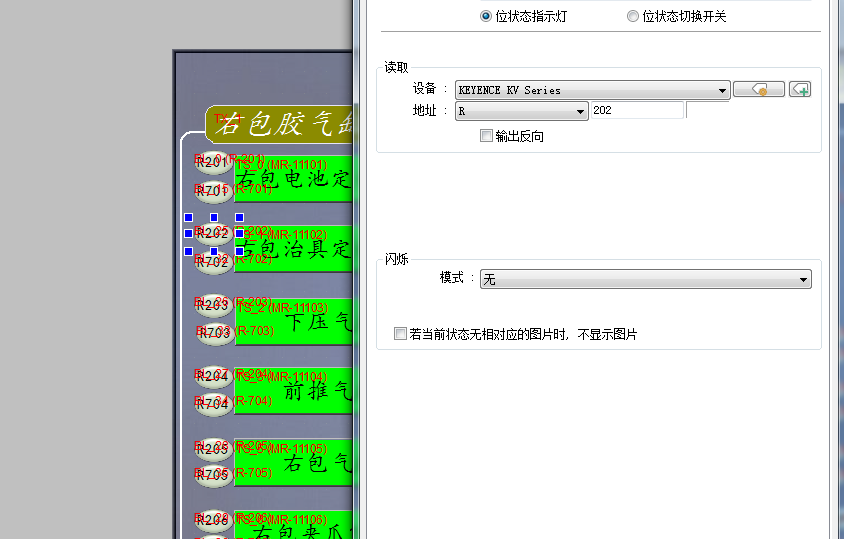Click the R702 indicator lamp
This screenshot has height=539, width=844.
(213, 262)
